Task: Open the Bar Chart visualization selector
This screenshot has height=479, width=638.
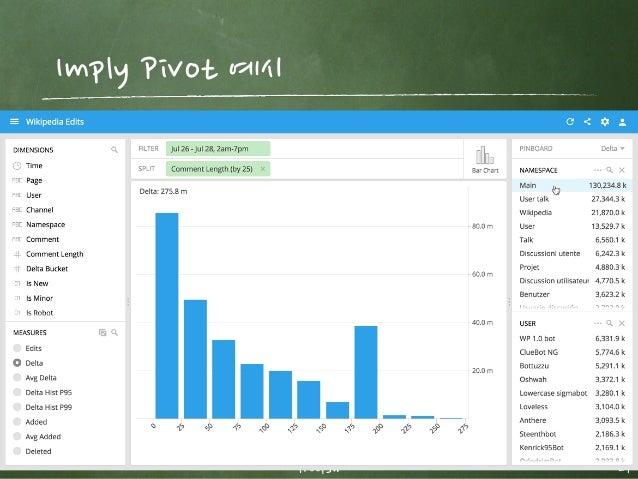Action: pyautogui.click(x=485, y=159)
